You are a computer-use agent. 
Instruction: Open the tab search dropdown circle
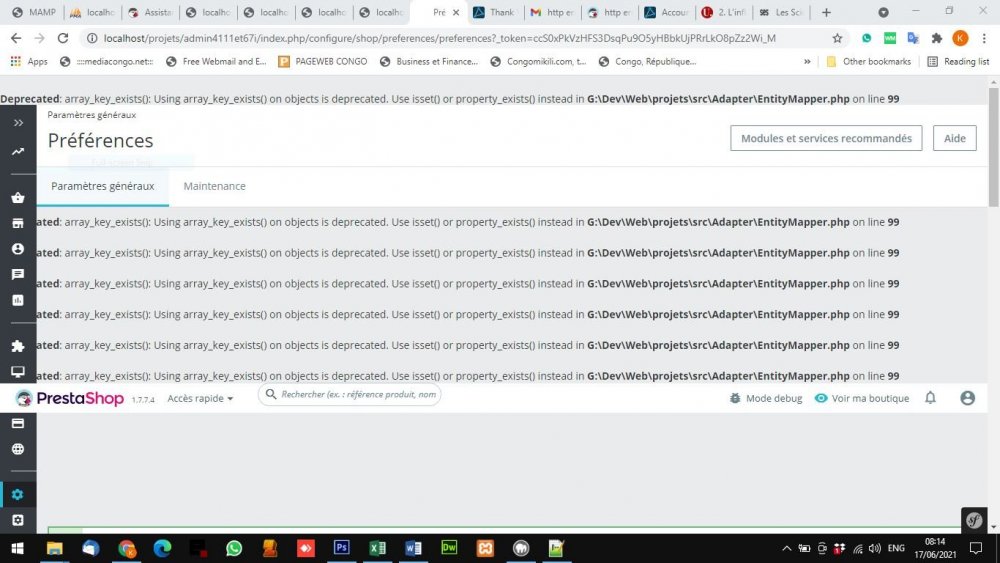[883, 12]
